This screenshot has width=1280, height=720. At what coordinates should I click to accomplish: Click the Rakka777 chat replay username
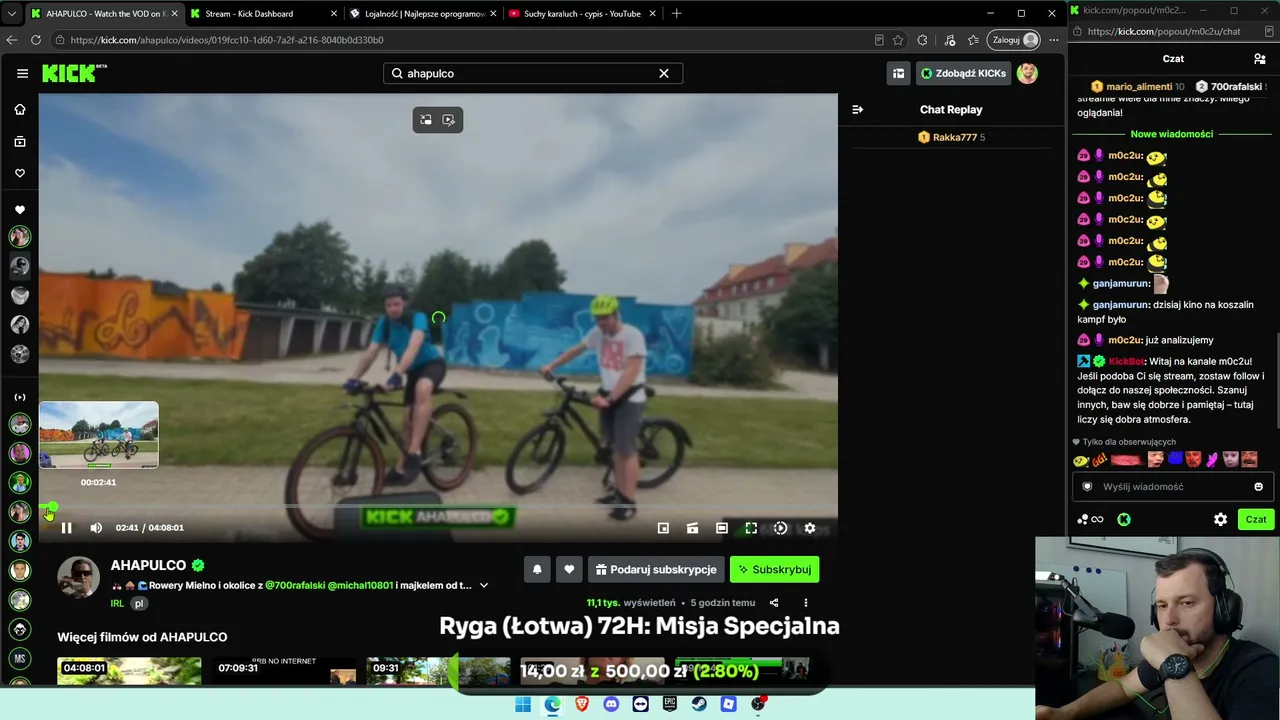click(954, 138)
